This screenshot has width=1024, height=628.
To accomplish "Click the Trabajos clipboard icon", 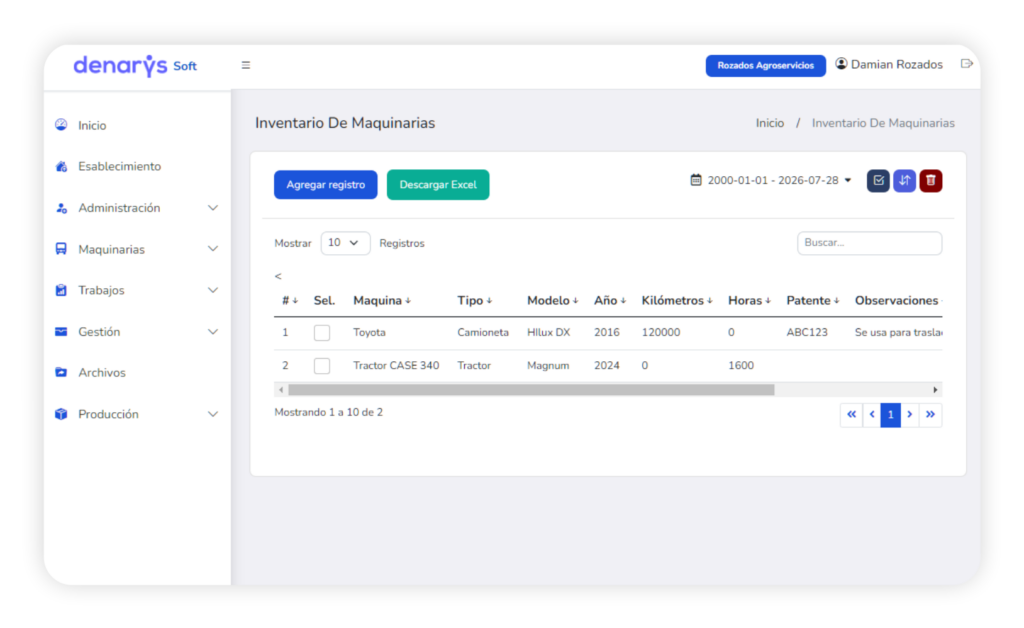I will [x=61, y=290].
